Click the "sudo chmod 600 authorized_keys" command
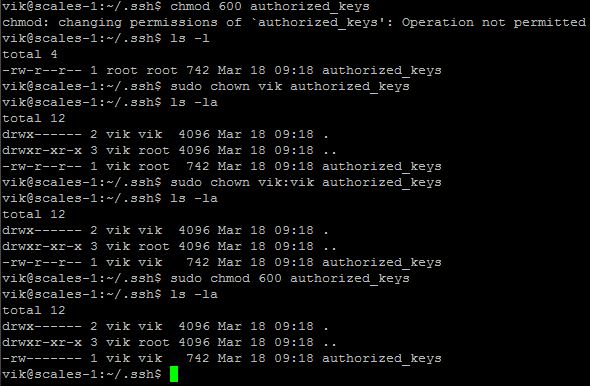This screenshot has height=386, width=590. [x=290, y=278]
